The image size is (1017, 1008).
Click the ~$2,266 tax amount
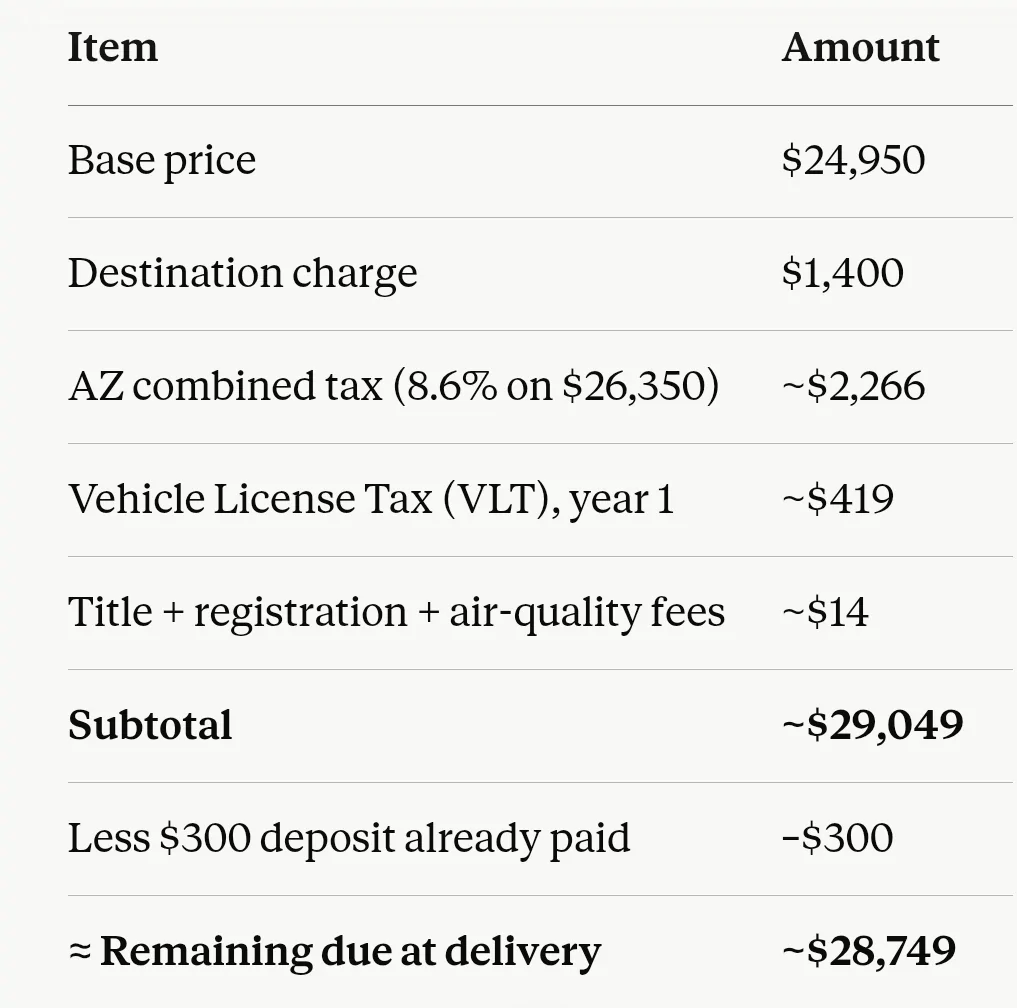(x=854, y=386)
